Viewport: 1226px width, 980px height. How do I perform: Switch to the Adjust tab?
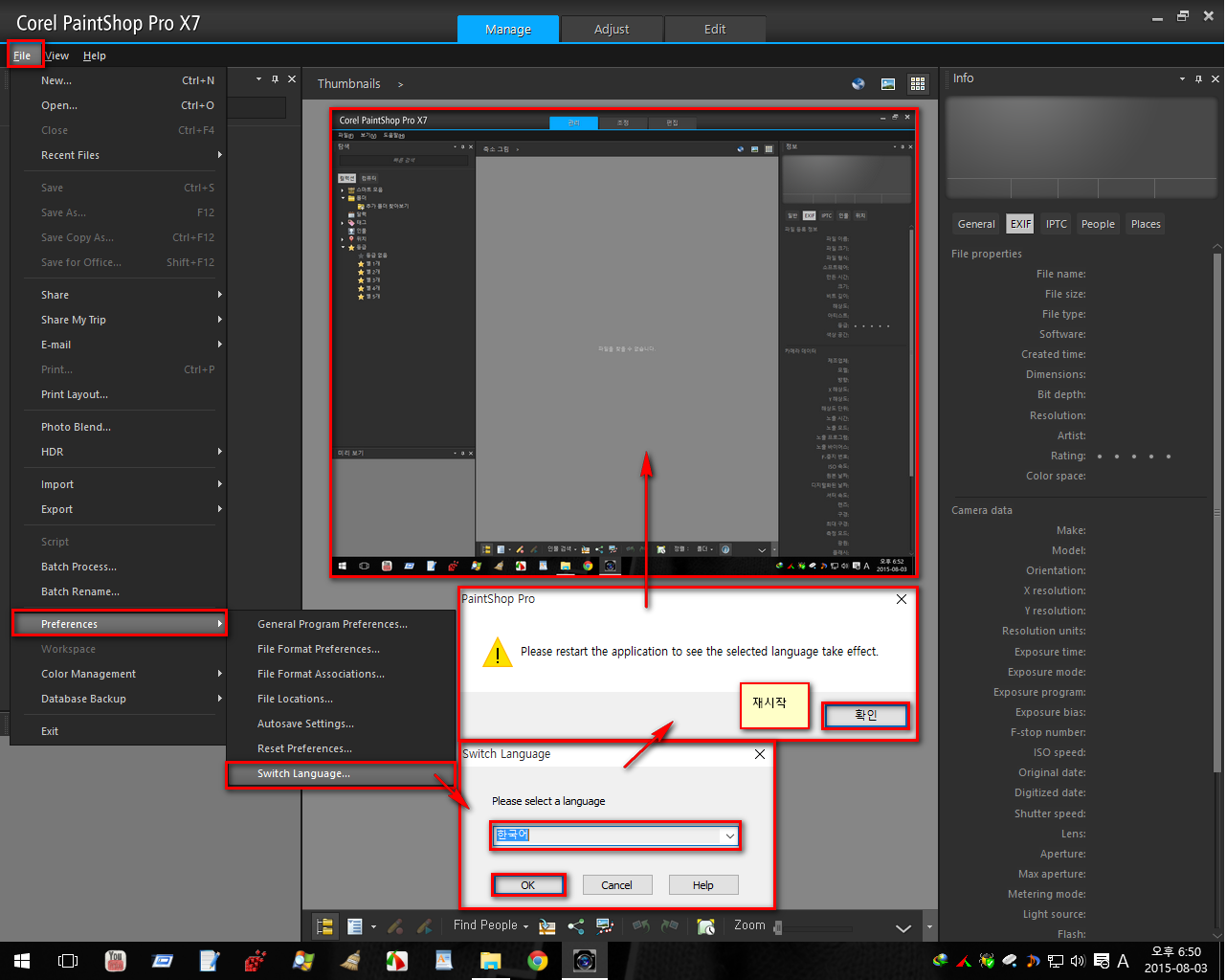coord(612,30)
